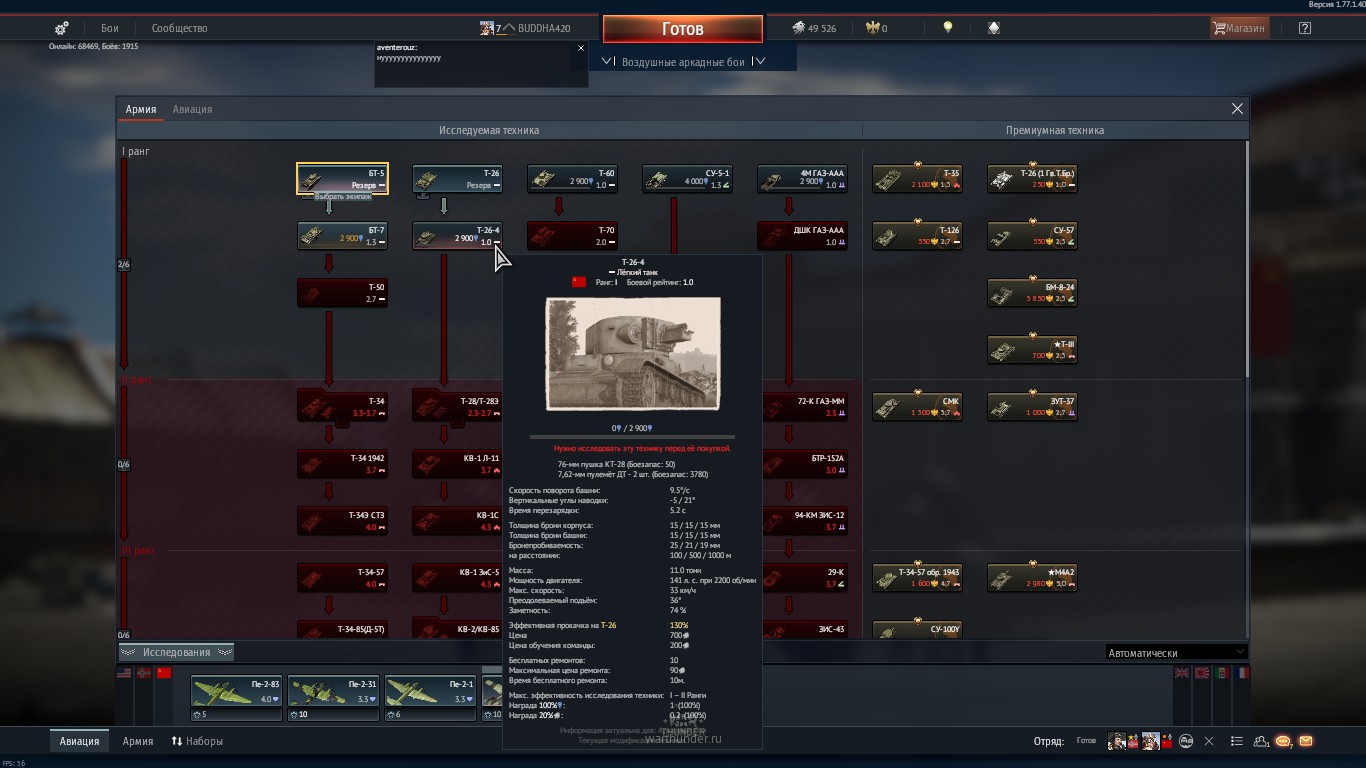This screenshot has height=768, width=1366.
Task: Choose the Japan flag nation
Action: coord(1202,673)
